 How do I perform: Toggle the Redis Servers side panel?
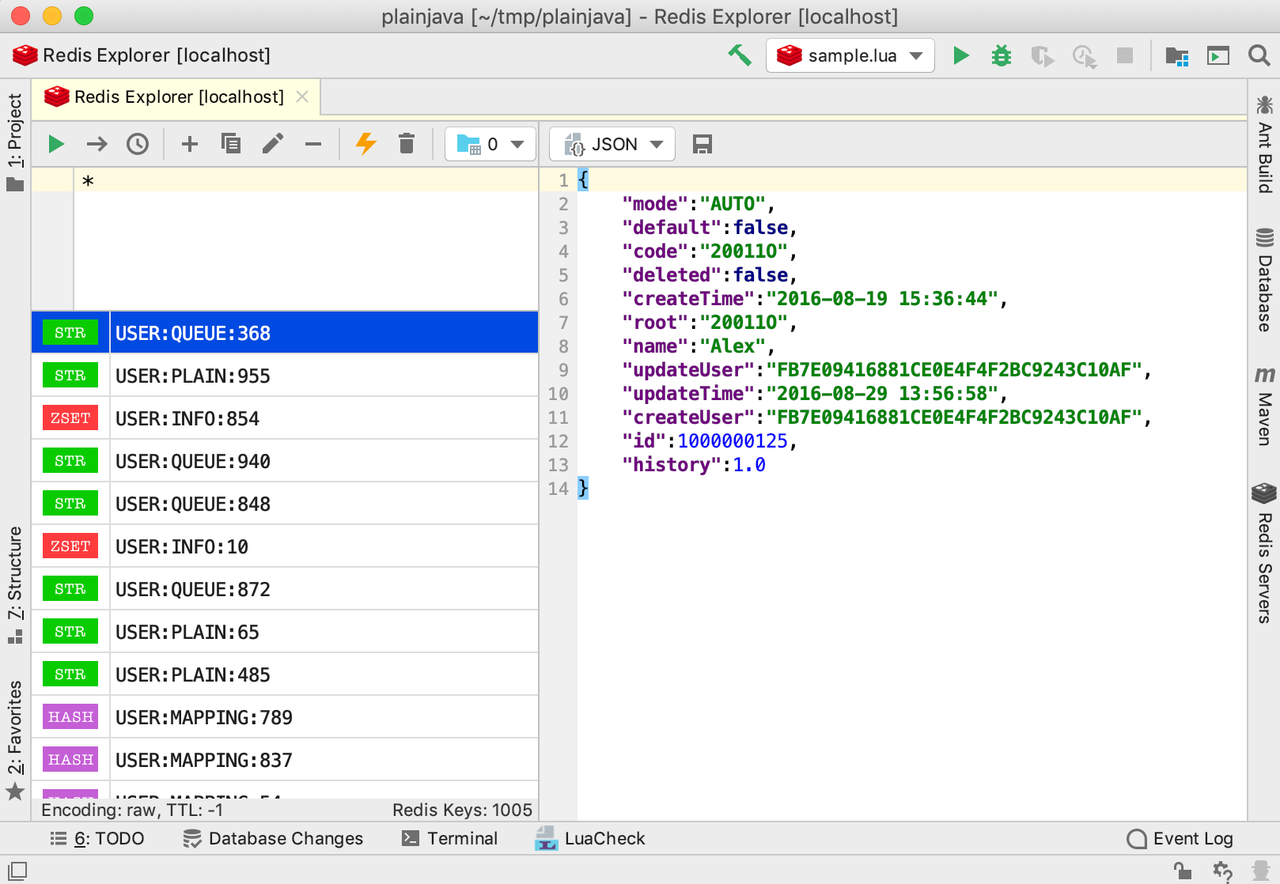coord(1264,552)
